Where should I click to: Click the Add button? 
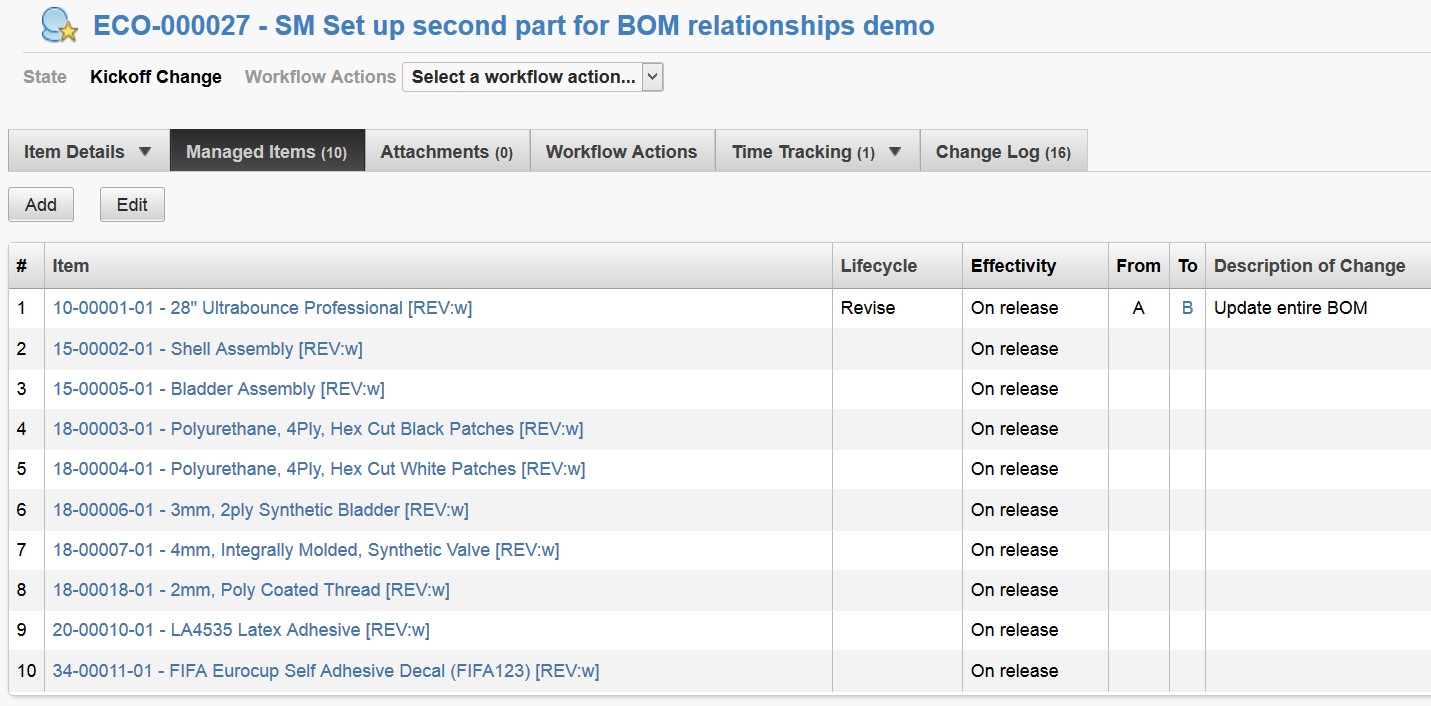tap(40, 204)
